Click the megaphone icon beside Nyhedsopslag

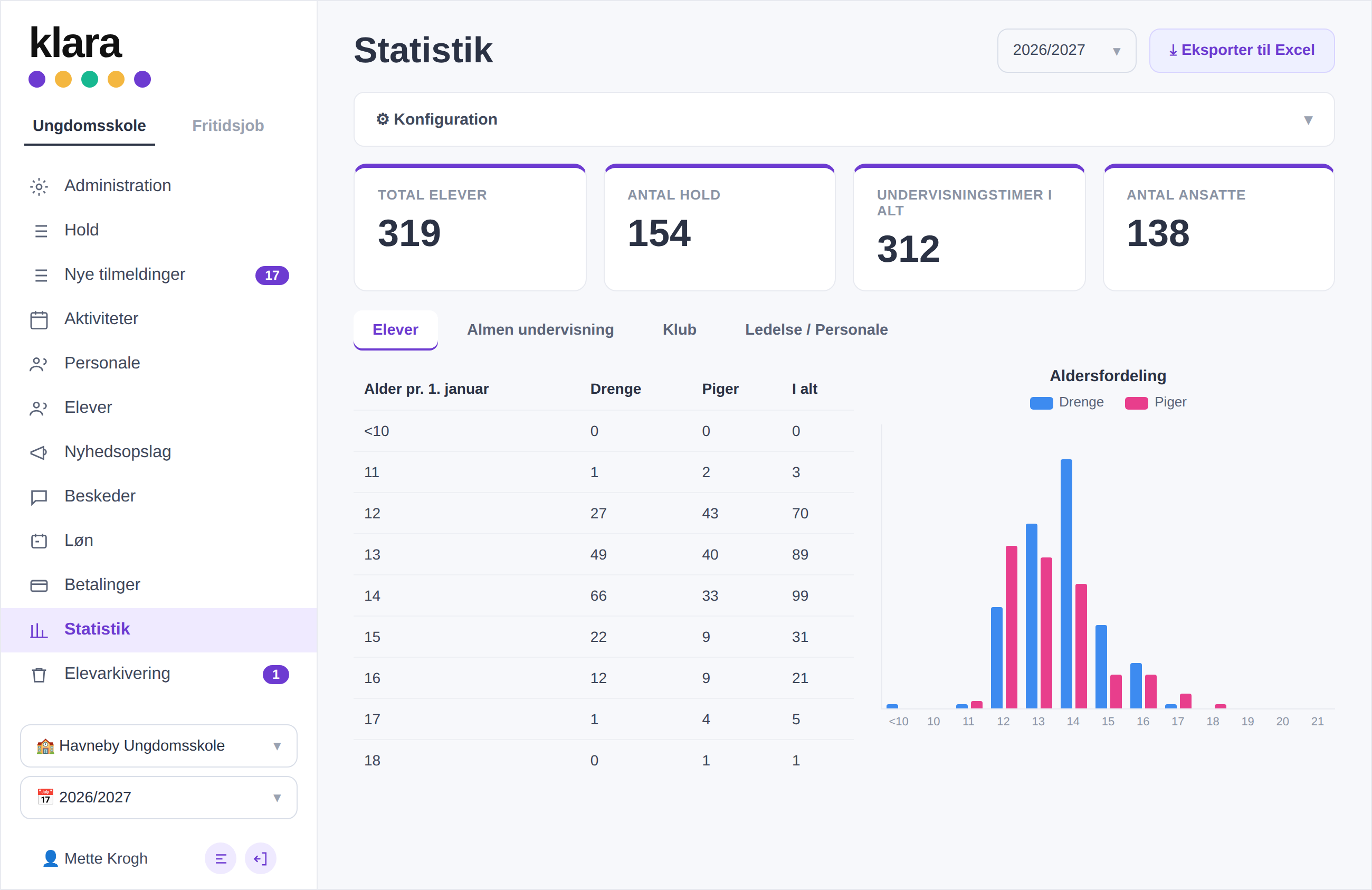[x=39, y=452]
